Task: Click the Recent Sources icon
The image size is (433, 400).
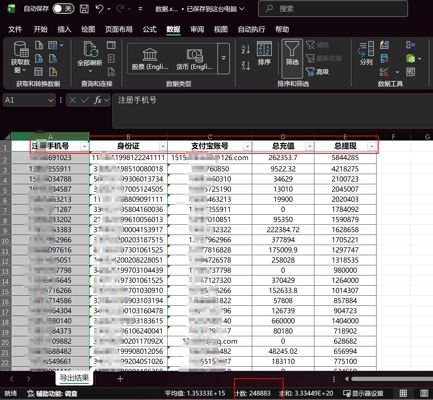Action: 53,59
